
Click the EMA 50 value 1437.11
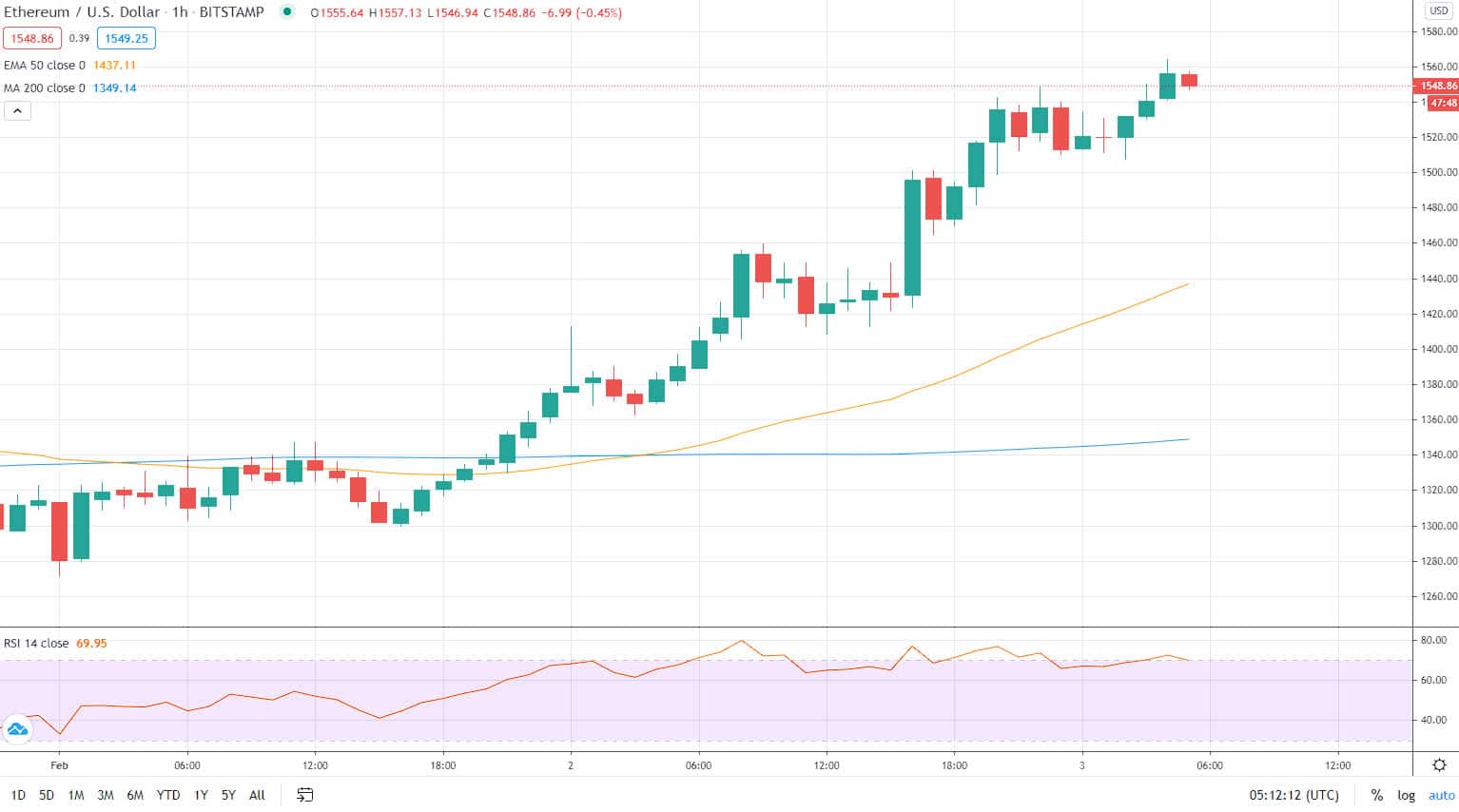pyautogui.click(x=114, y=66)
